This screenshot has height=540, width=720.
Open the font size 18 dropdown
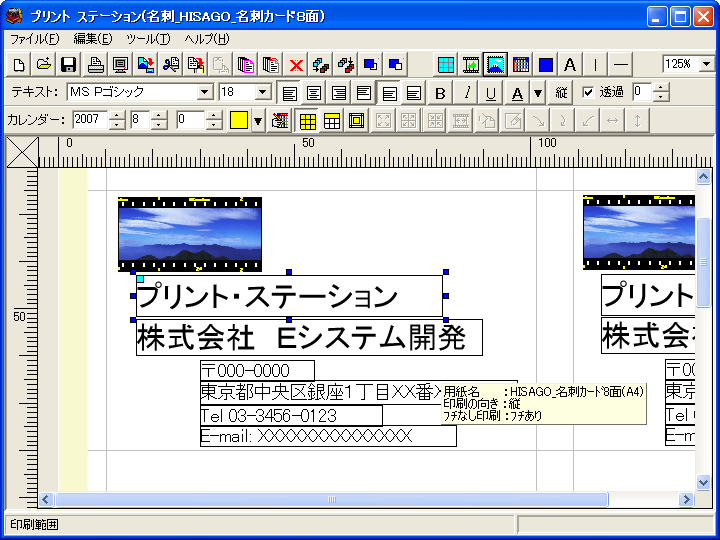[263, 92]
